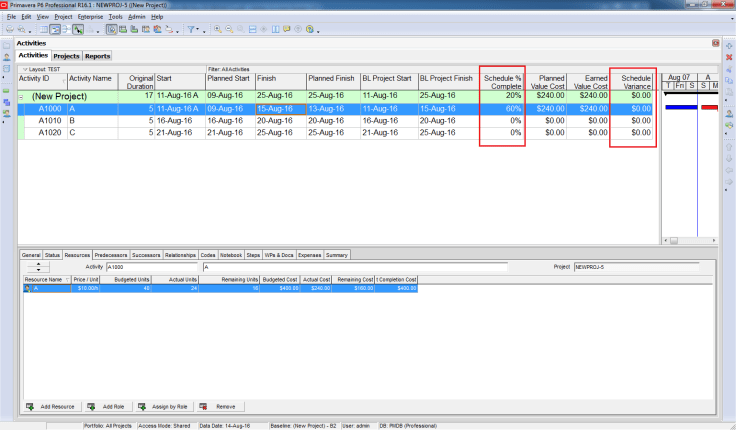The image size is (736, 430).
Task: Close the Activities window with the red icon
Action: [715, 43]
